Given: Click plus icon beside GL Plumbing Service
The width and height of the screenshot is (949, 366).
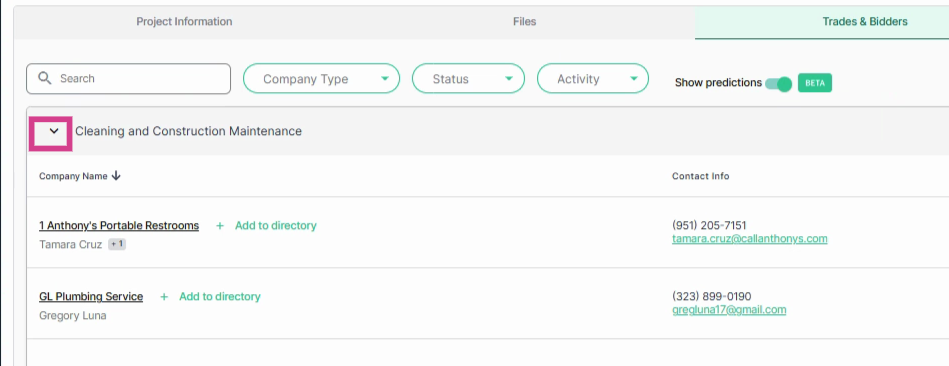Looking at the screenshot, I should tap(164, 297).
